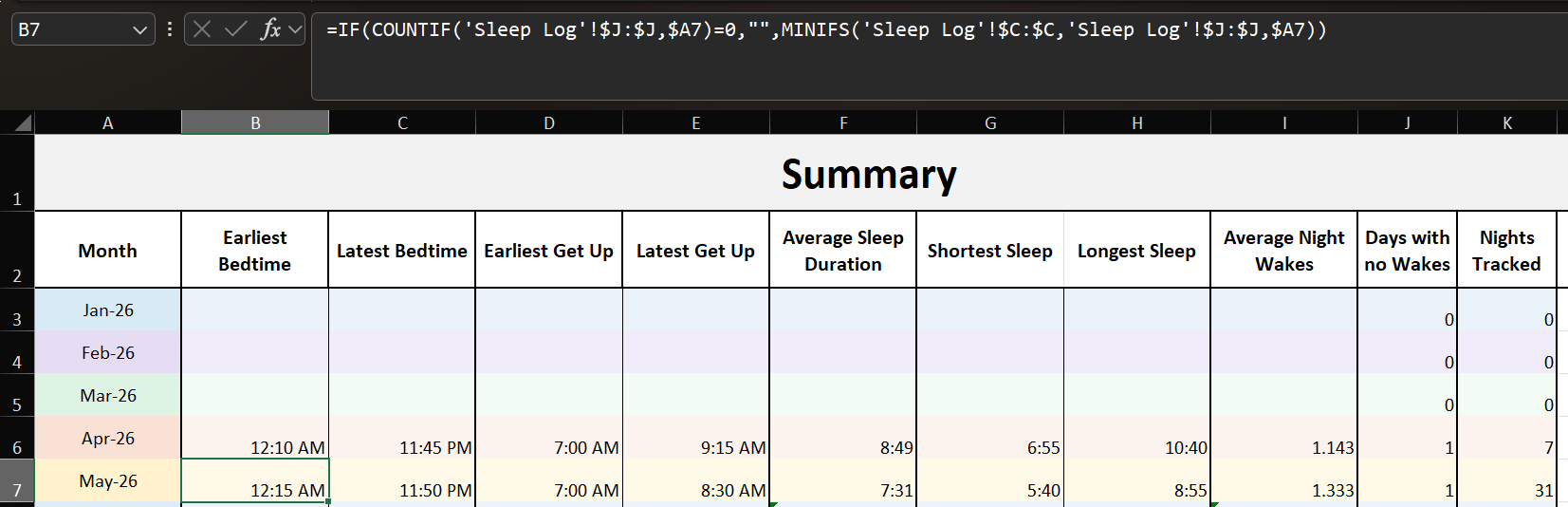Image resolution: width=1568 pixels, height=507 pixels.
Task: Click the Average Sleep Duration header
Action: pyautogui.click(x=843, y=251)
